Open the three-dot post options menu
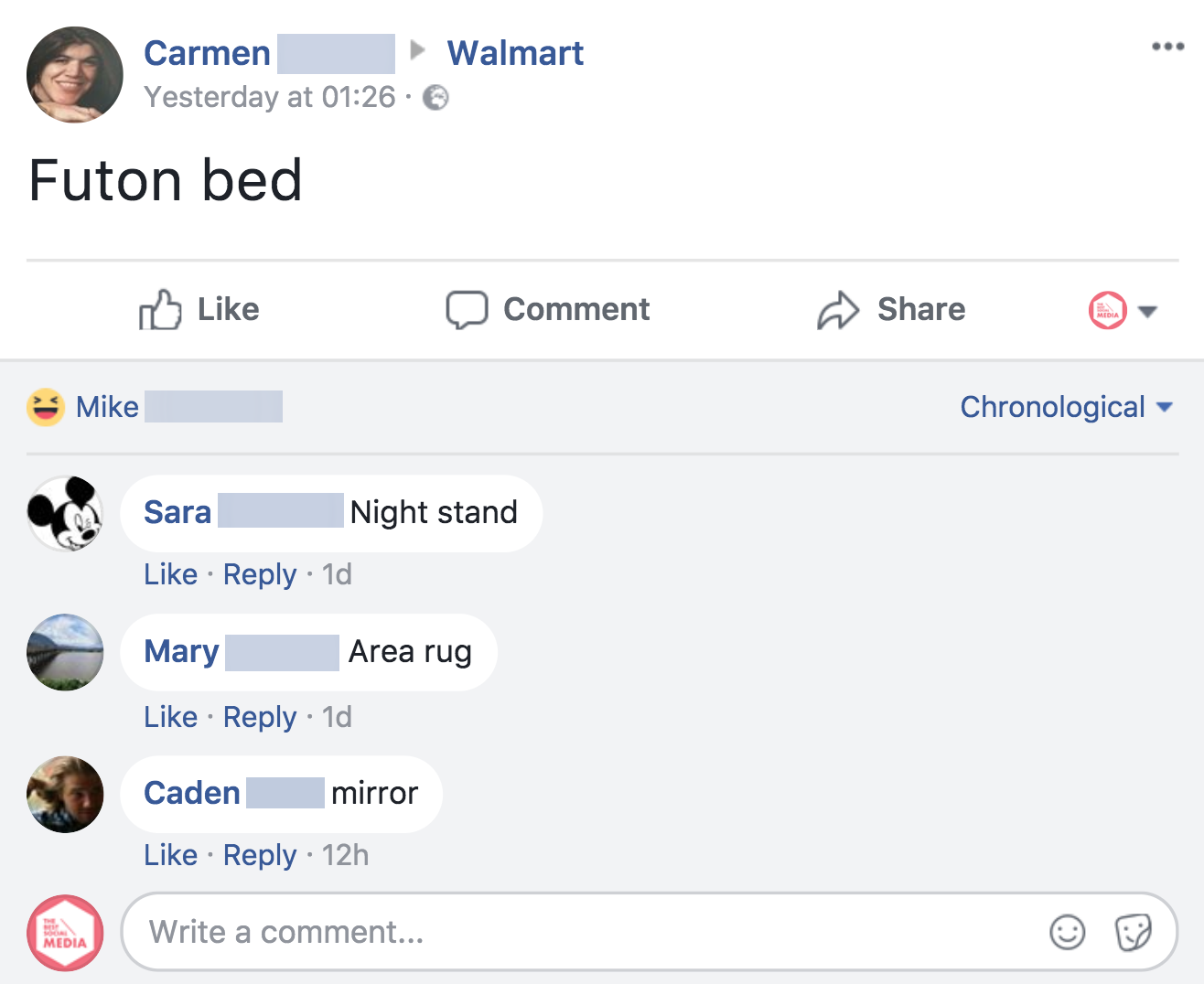This screenshot has width=1204, height=984. (1167, 47)
